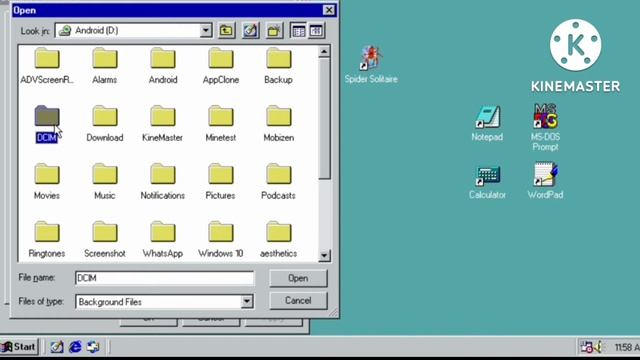Click the File name input field
Image resolution: width=640 pixels, height=360 pixels.
click(164, 278)
